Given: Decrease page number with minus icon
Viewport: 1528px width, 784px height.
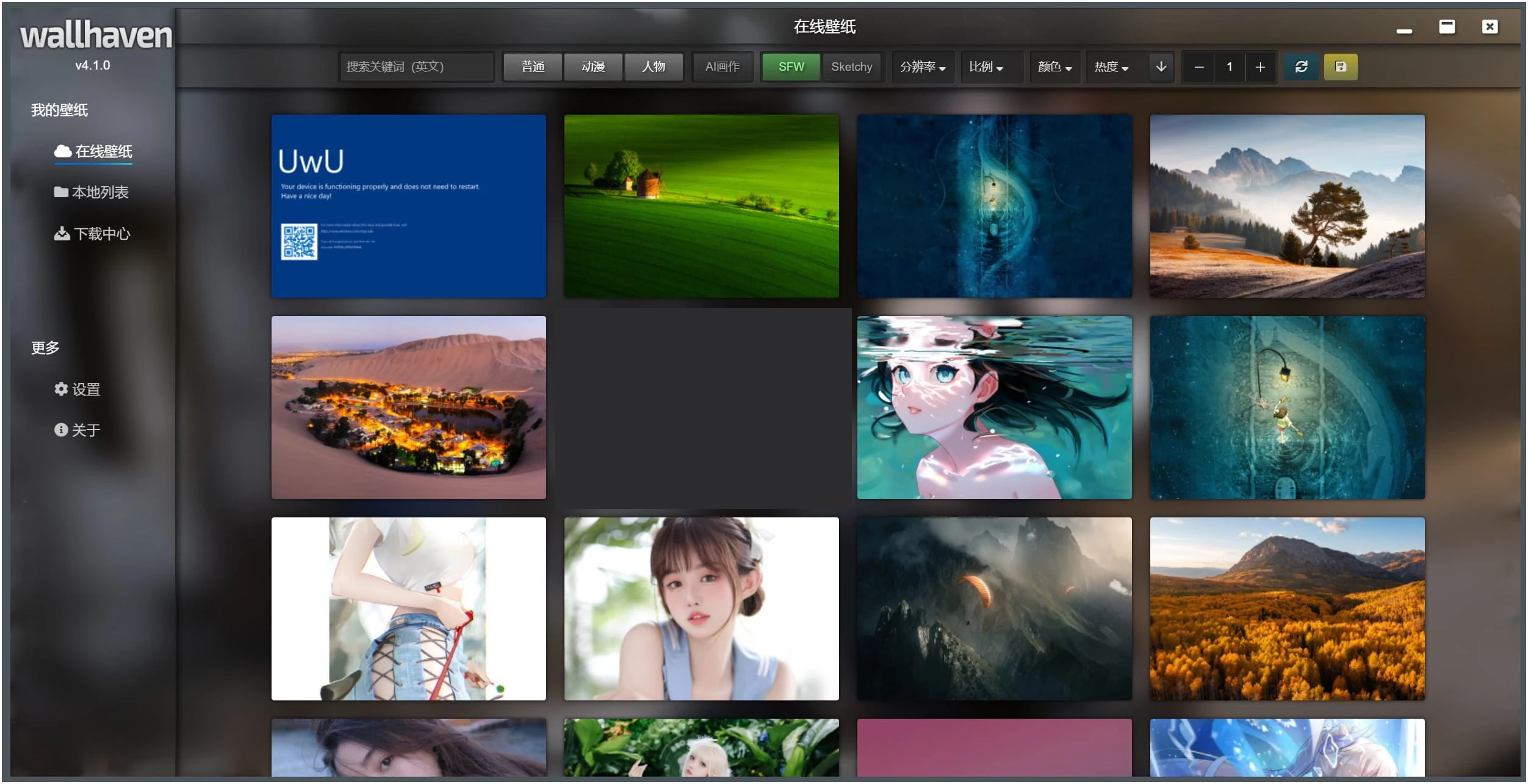Looking at the screenshot, I should (1198, 67).
